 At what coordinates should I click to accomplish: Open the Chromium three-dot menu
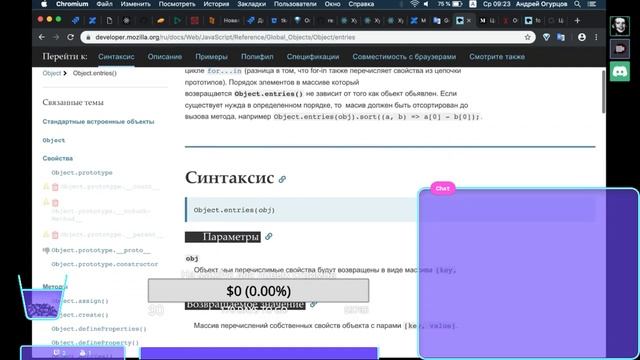(596, 37)
